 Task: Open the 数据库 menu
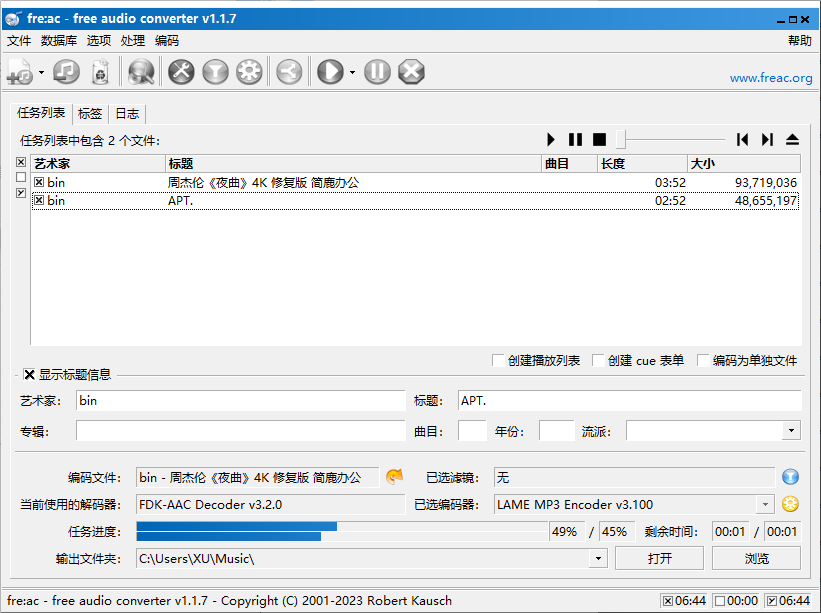coord(59,41)
